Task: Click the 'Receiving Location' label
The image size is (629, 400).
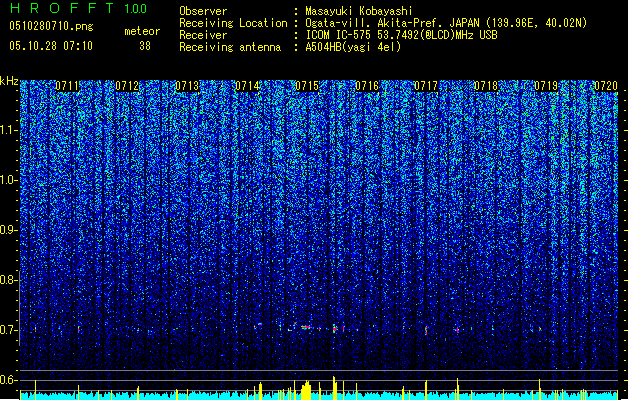Action: [x=233, y=23]
